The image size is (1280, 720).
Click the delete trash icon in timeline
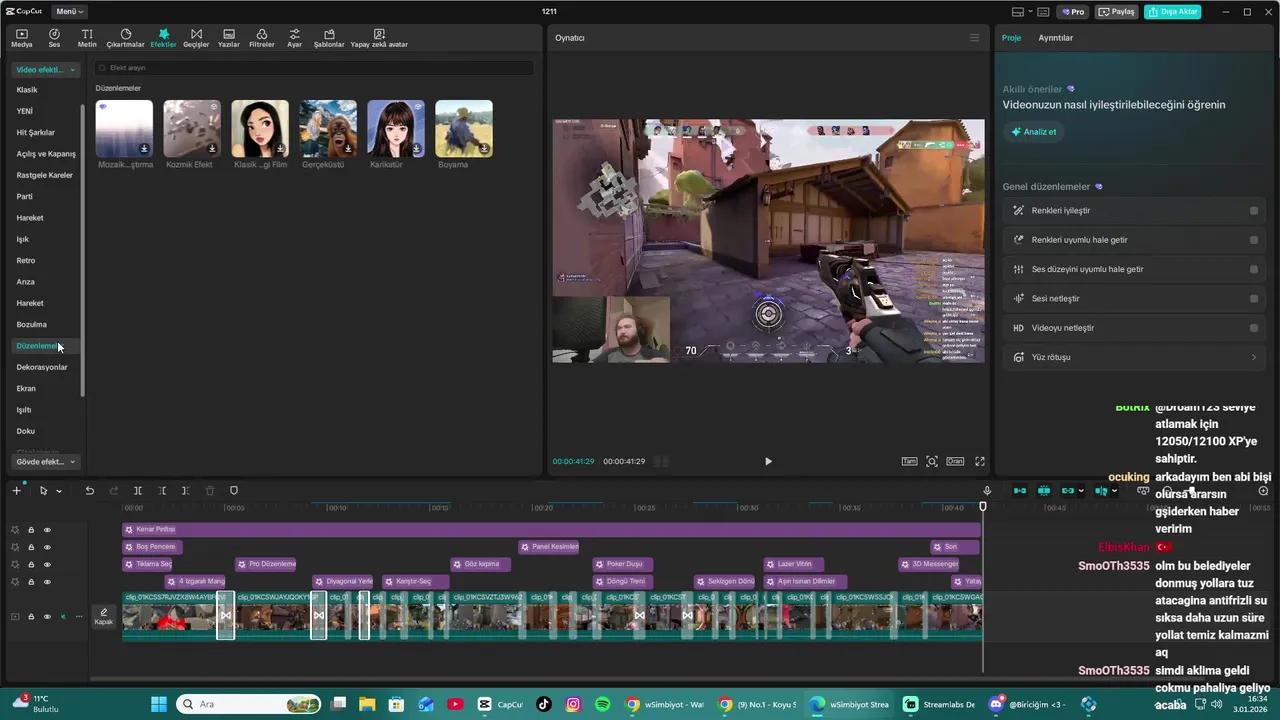point(210,491)
